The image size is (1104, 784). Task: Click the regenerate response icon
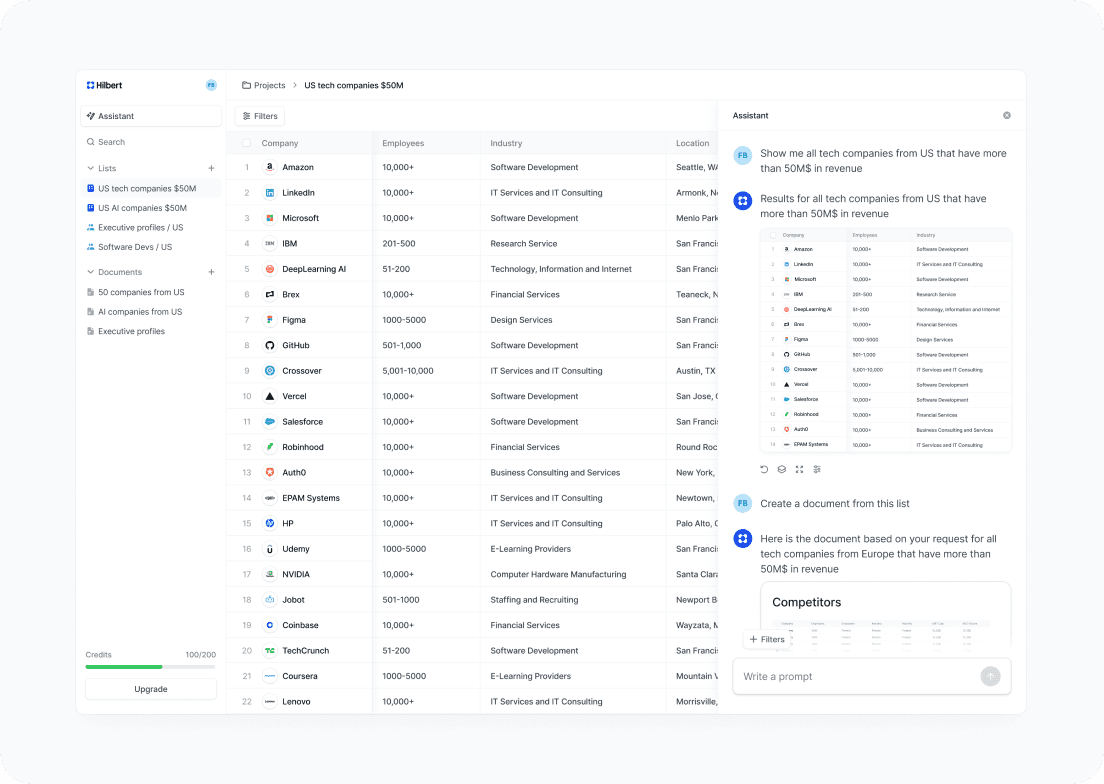pyautogui.click(x=764, y=469)
